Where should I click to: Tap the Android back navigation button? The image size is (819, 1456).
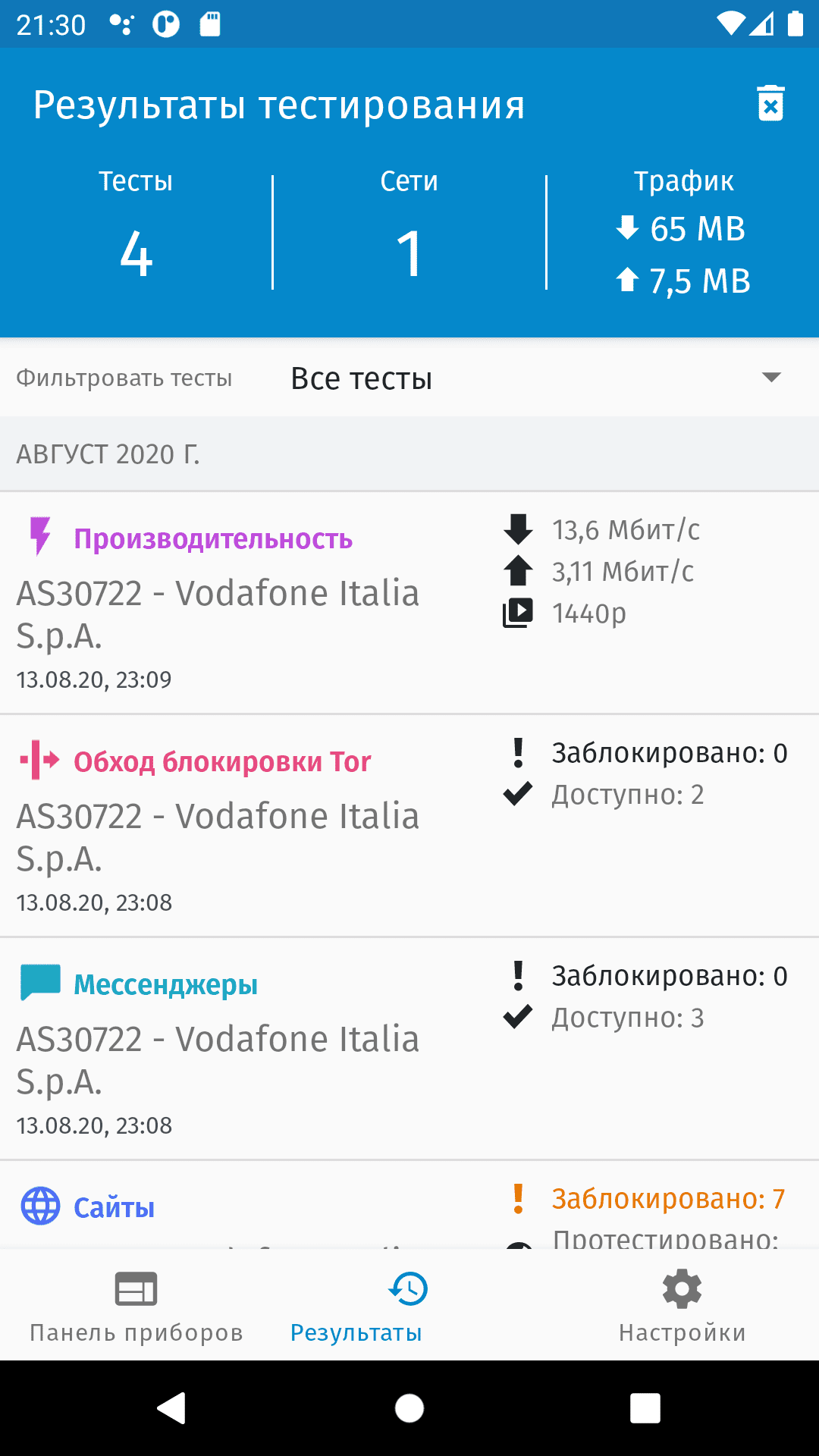(x=172, y=1408)
